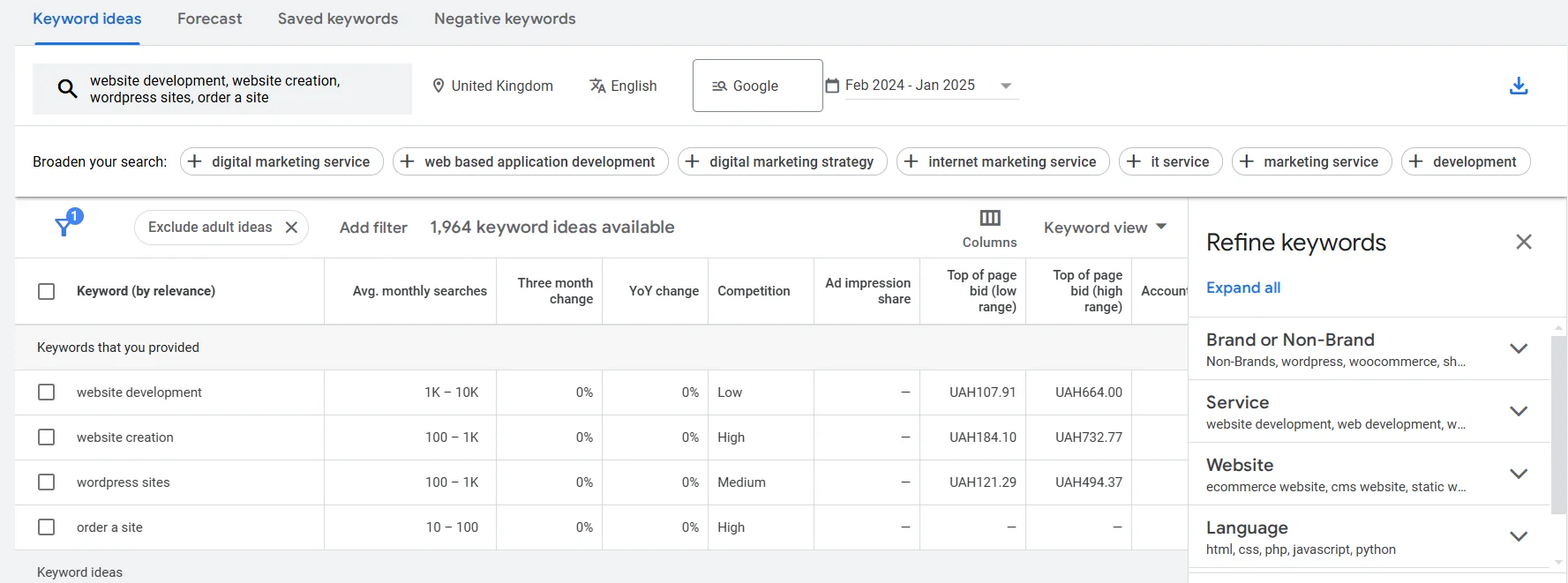Click the UAH494.37 bid value
The image size is (1568, 583).
[1089, 482]
